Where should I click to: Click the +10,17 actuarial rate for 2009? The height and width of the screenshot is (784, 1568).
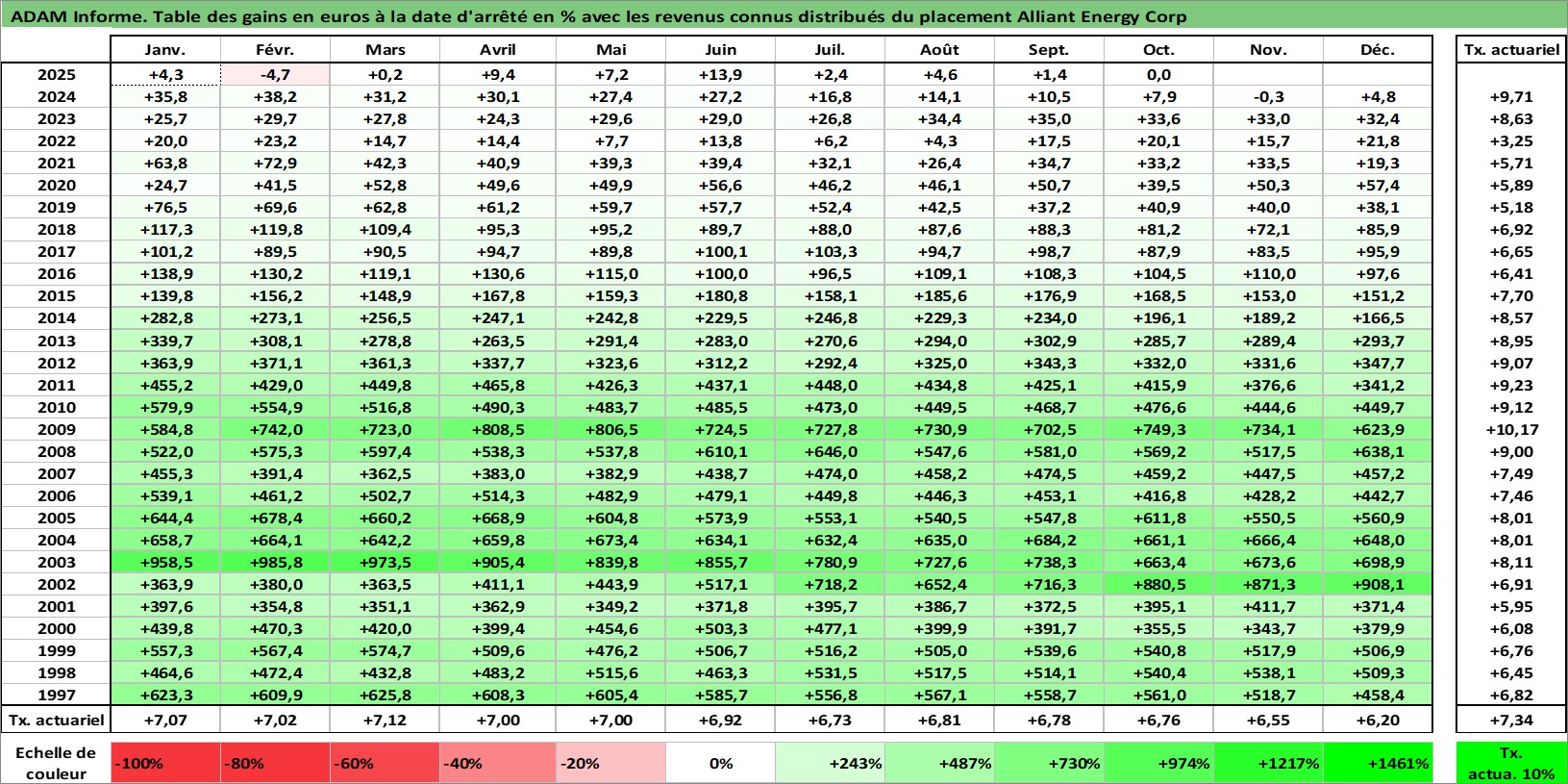tap(1511, 430)
